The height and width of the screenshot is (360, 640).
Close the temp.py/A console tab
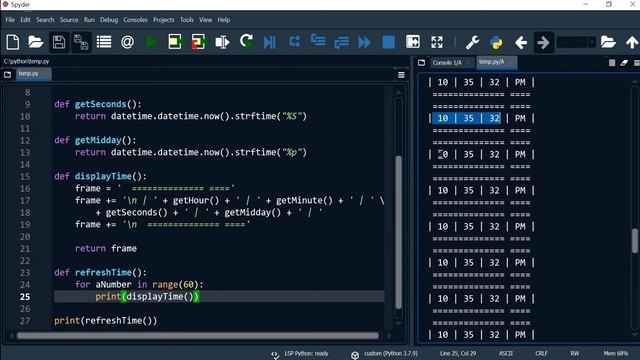[510, 62]
